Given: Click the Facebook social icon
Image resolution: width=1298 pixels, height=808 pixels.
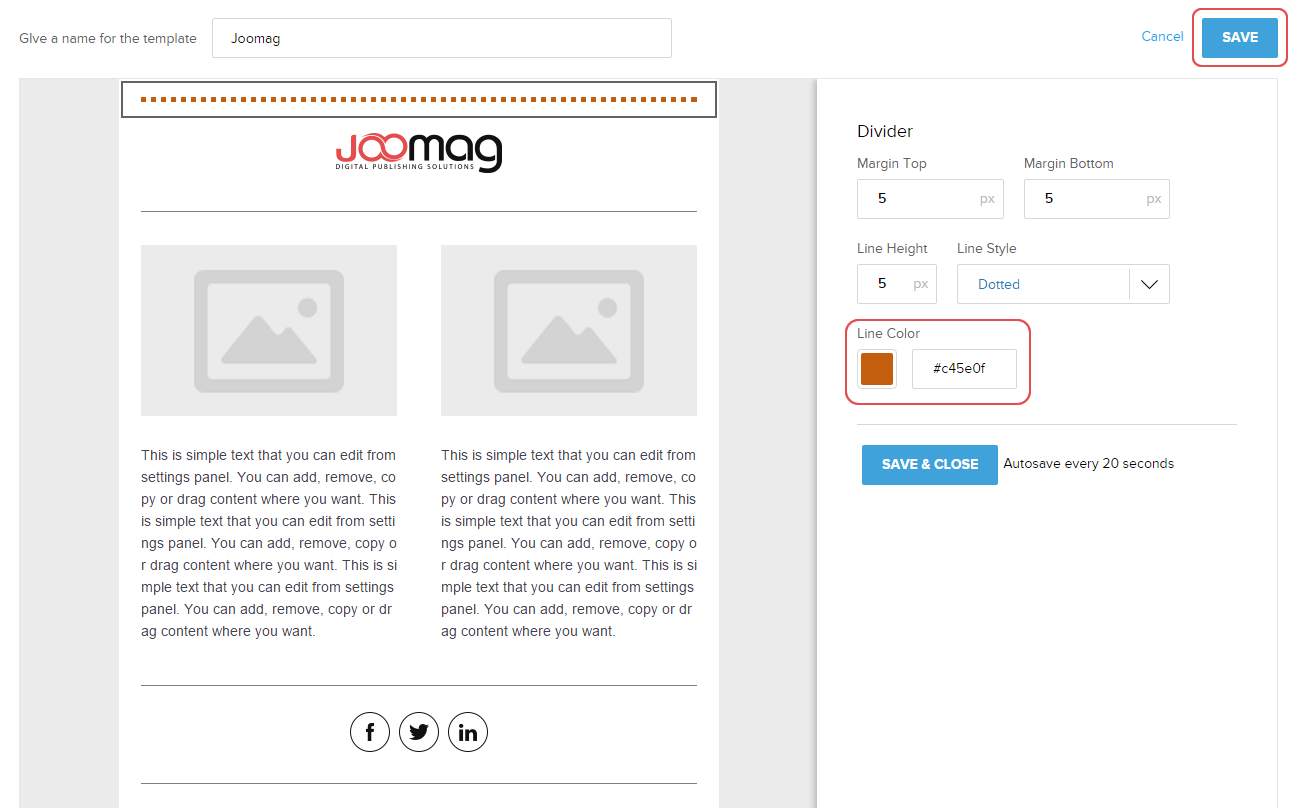Looking at the screenshot, I should pyautogui.click(x=369, y=732).
